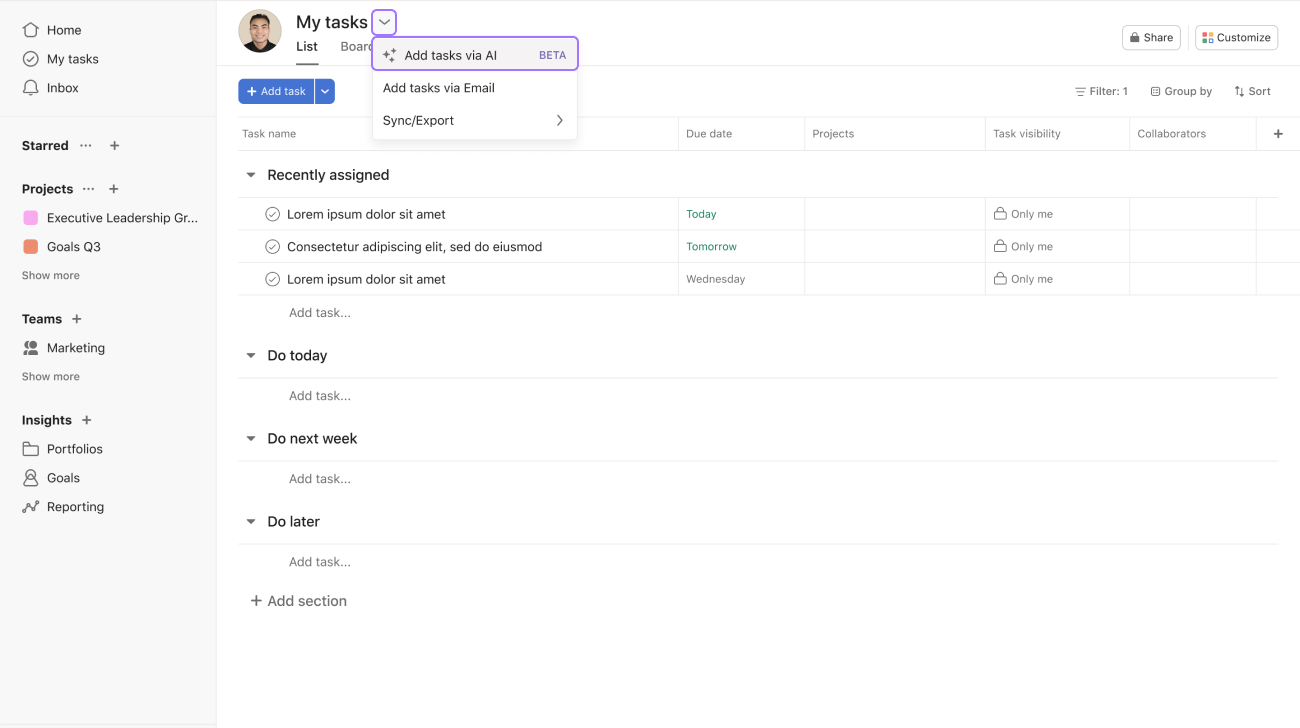This screenshot has height=728, width=1300.
Task: Switch to the Board tab
Action: click(357, 46)
